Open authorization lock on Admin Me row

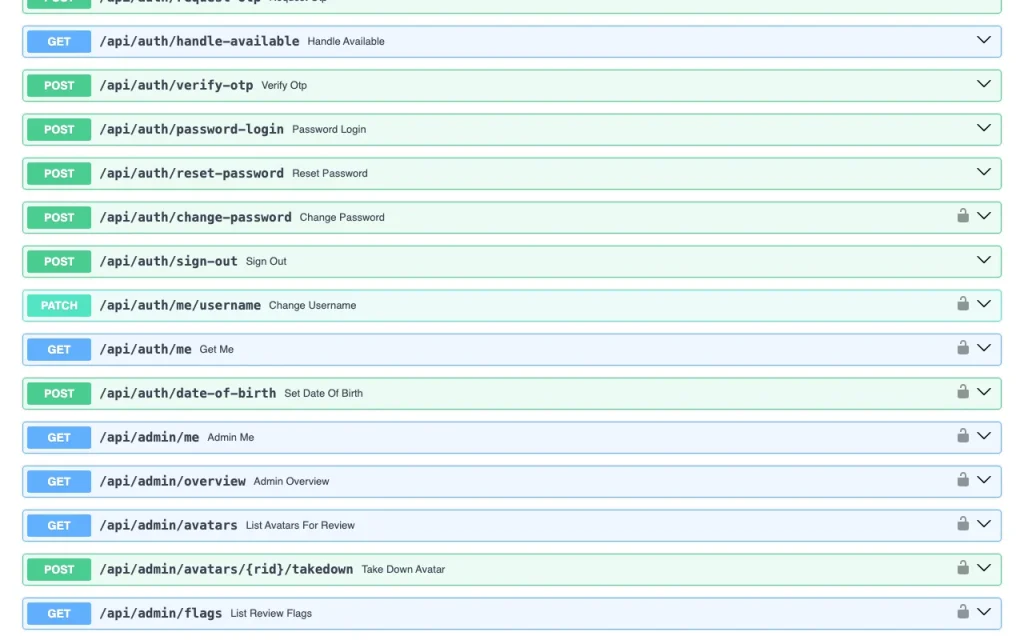tap(963, 435)
